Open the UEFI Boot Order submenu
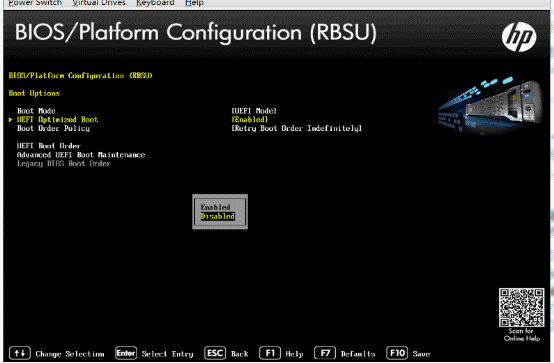 [49, 146]
